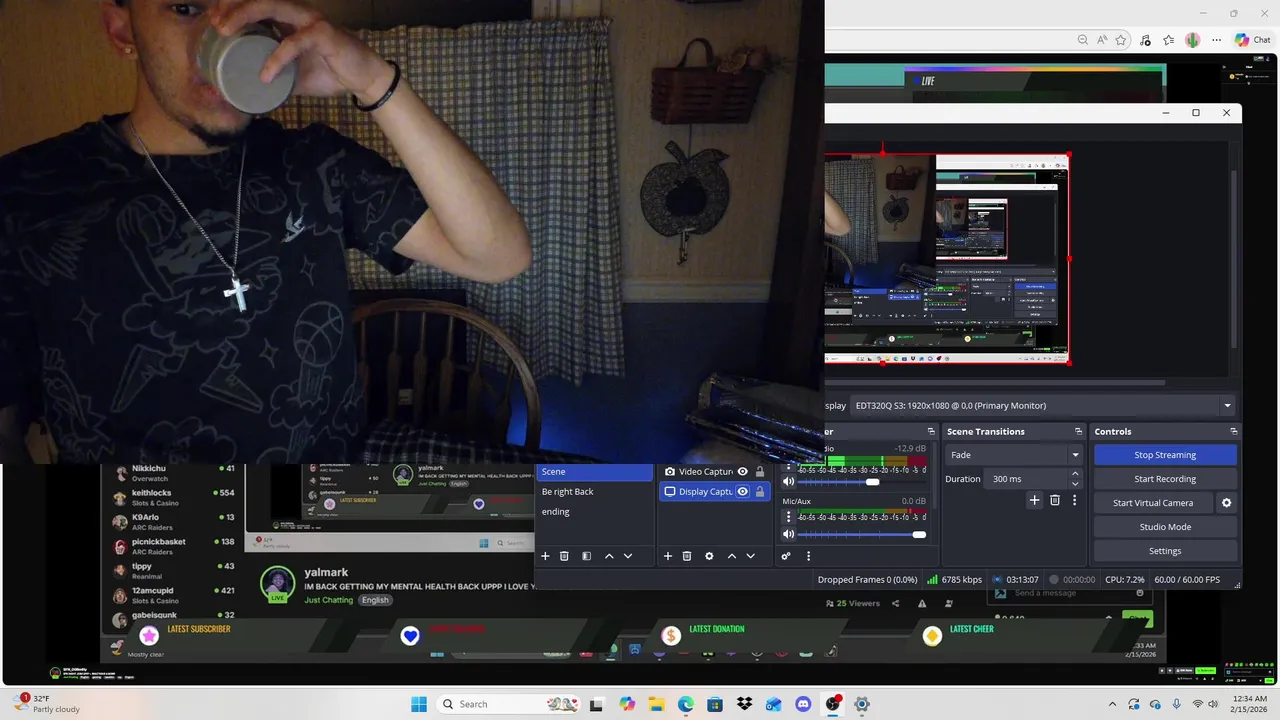Click browser zoom-out magnifier icon
This screenshot has height=720, width=1280.
[x=1083, y=40]
